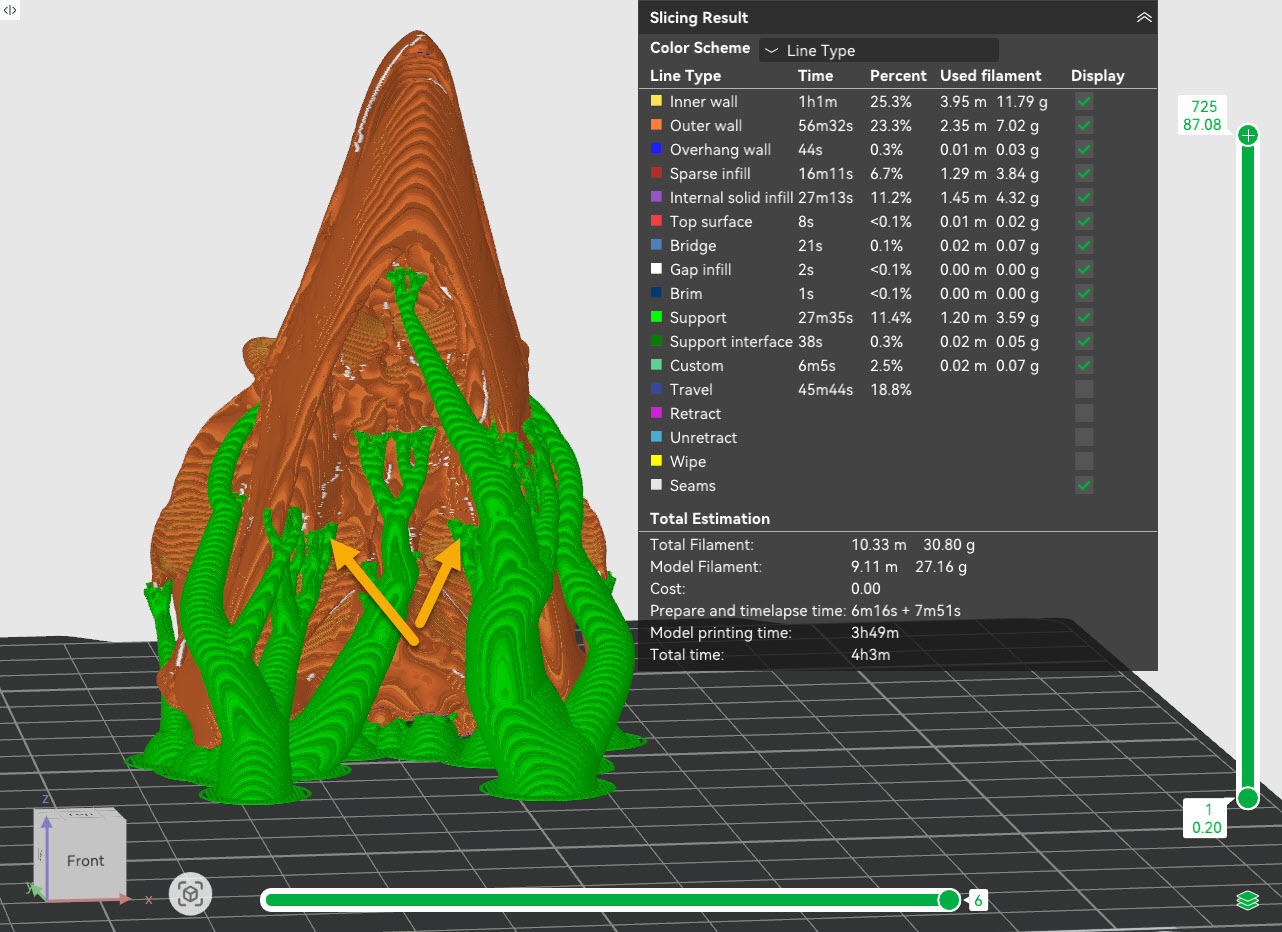Open the Color Scheme dropdown
This screenshot has height=932, width=1282.
tap(878, 50)
